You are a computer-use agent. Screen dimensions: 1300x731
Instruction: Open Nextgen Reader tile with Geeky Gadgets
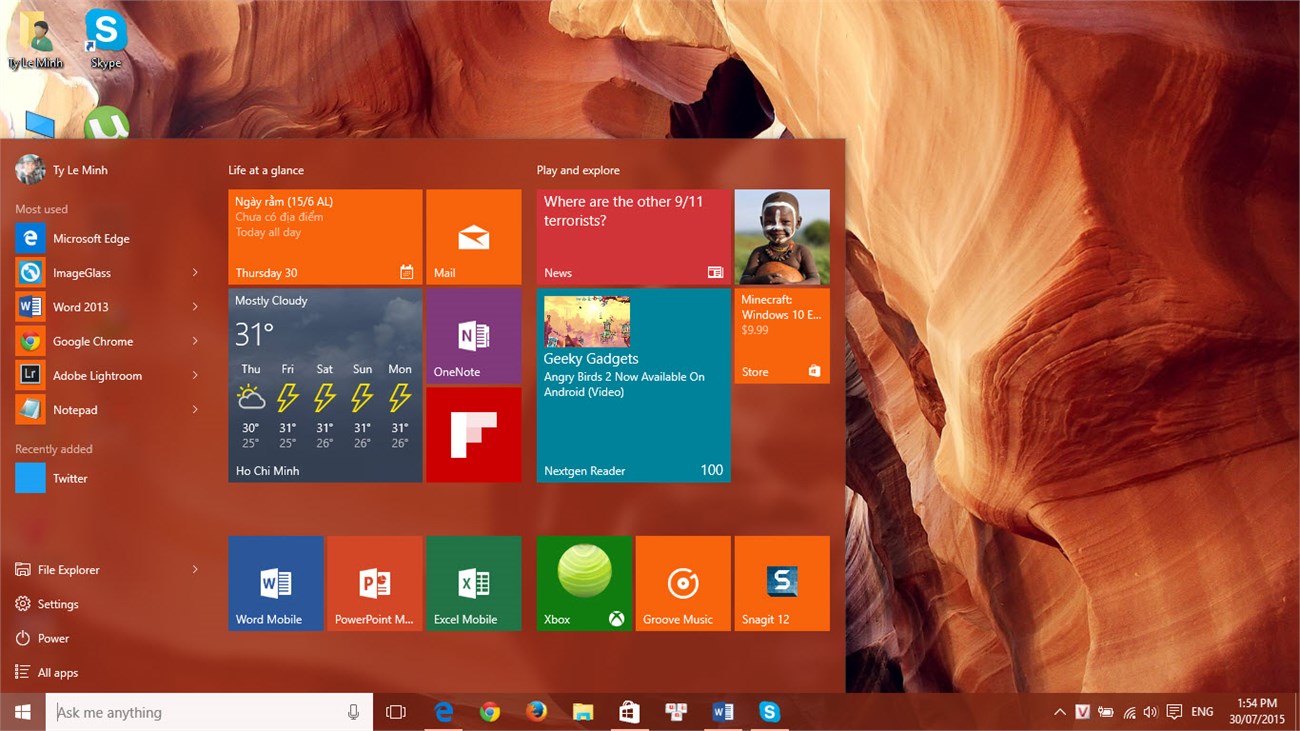pyautogui.click(x=633, y=385)
